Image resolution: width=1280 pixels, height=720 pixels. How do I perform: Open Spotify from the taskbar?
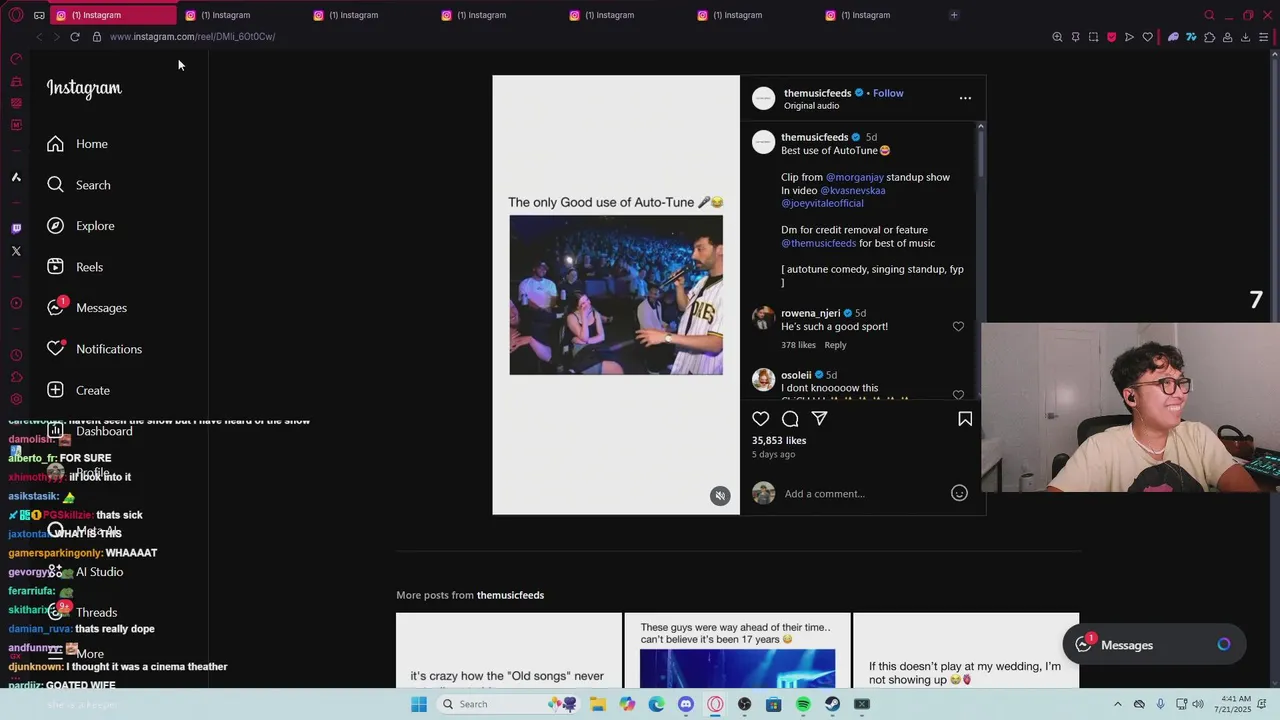(x=803, y=704)
